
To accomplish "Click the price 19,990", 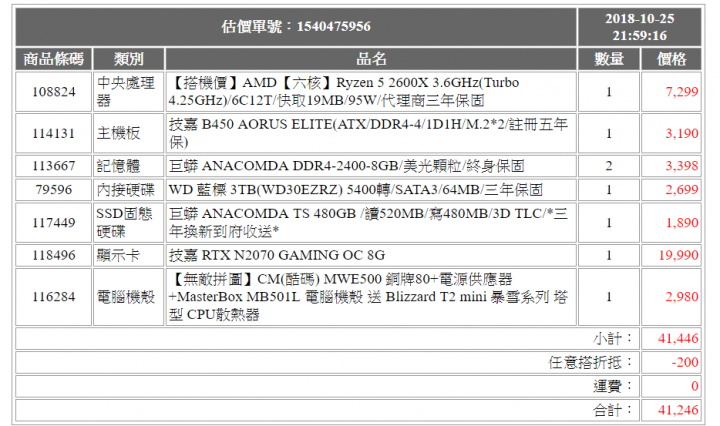I will pyautogui.click(x=679, y=256).
